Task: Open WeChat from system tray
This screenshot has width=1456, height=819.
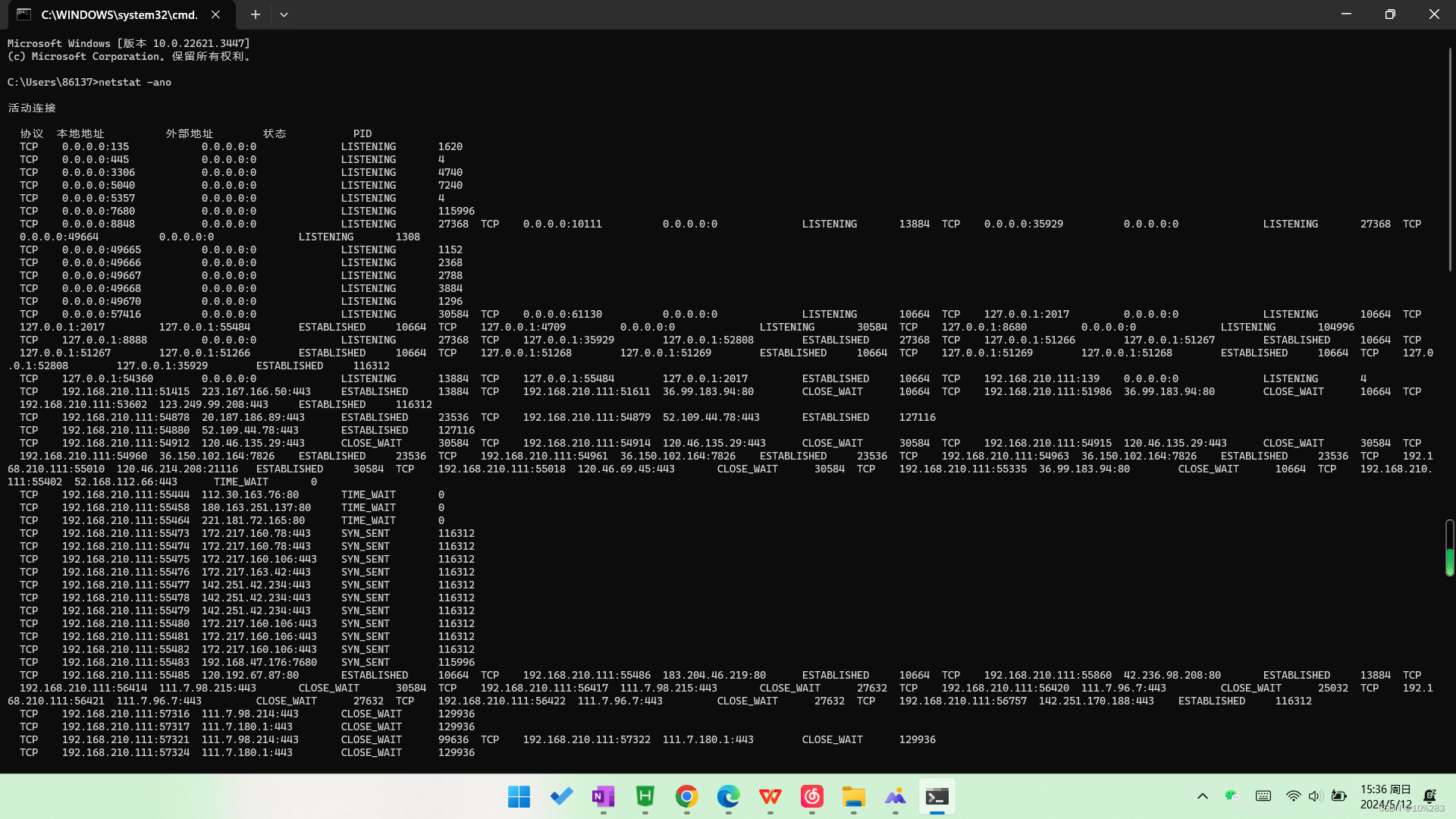Action: [1232, 795]
